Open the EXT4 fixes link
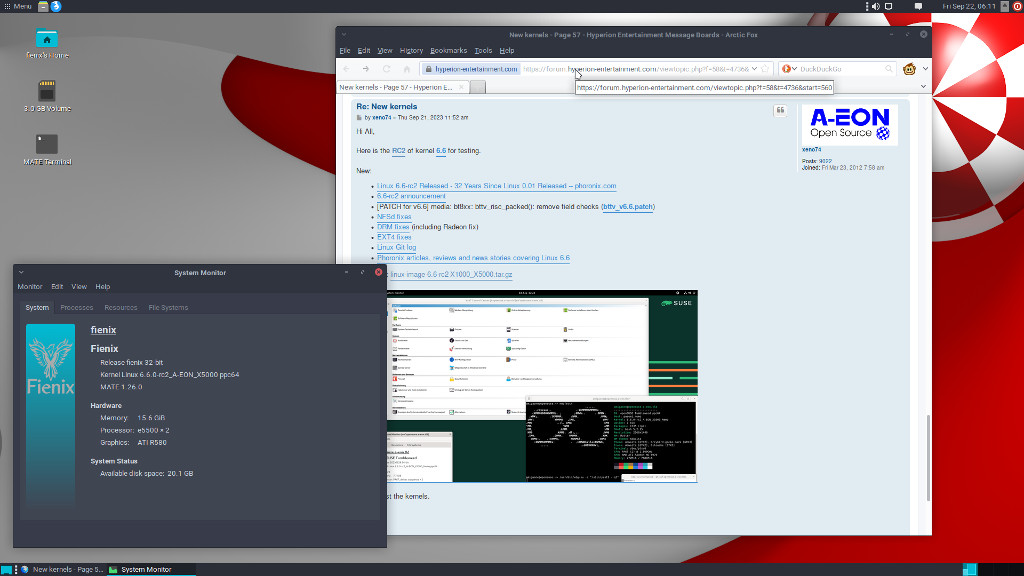 394,237
